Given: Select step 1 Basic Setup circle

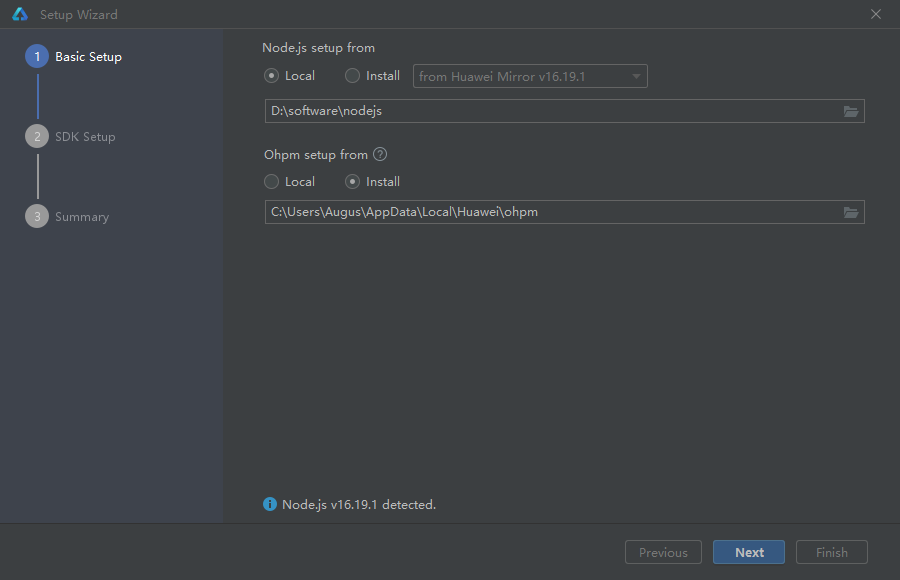Looking at the screenshot, I should (x=37, y=56).
